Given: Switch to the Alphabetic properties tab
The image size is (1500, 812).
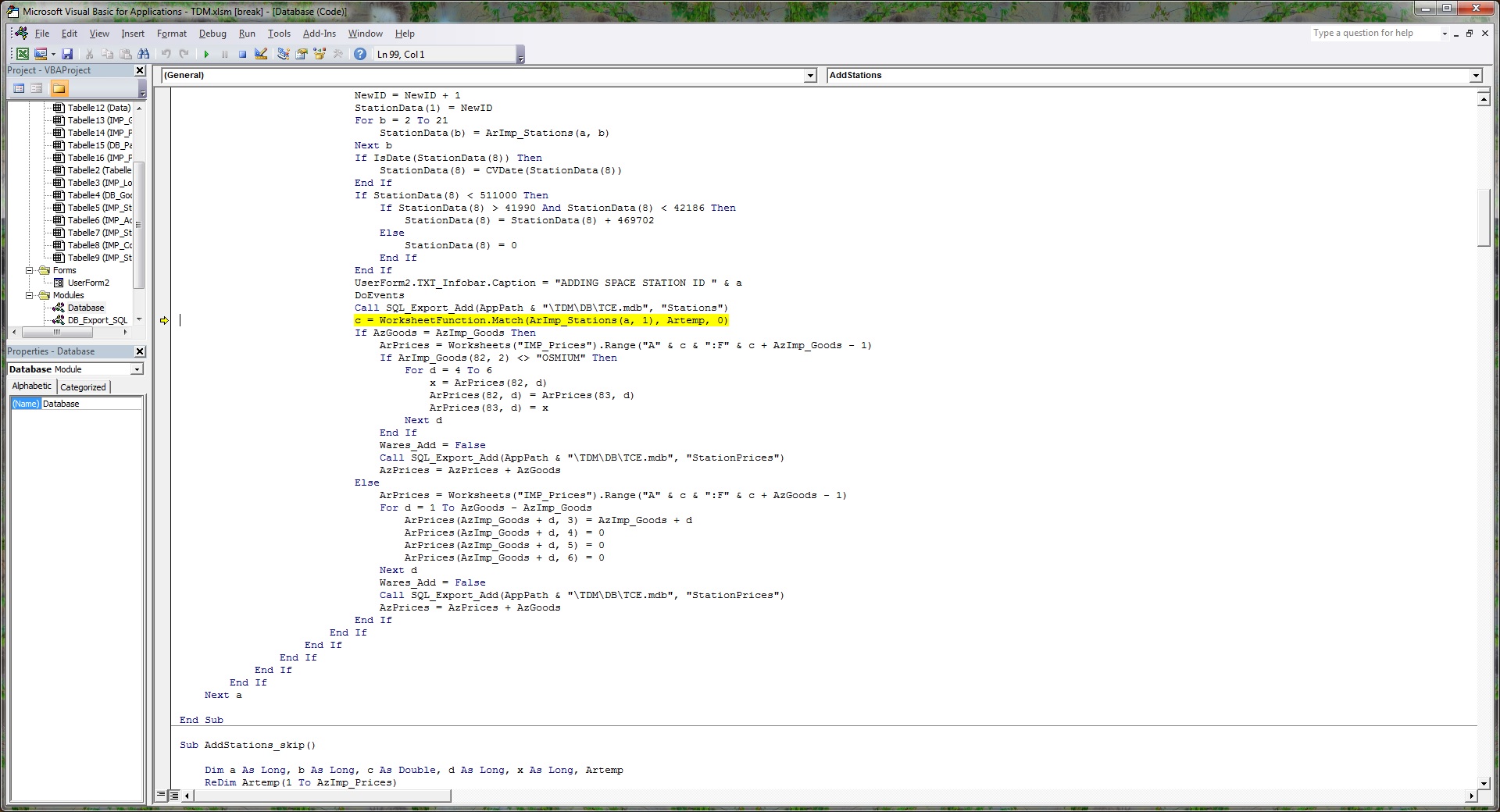Looking at the screenshot, I should click(32, 386).
